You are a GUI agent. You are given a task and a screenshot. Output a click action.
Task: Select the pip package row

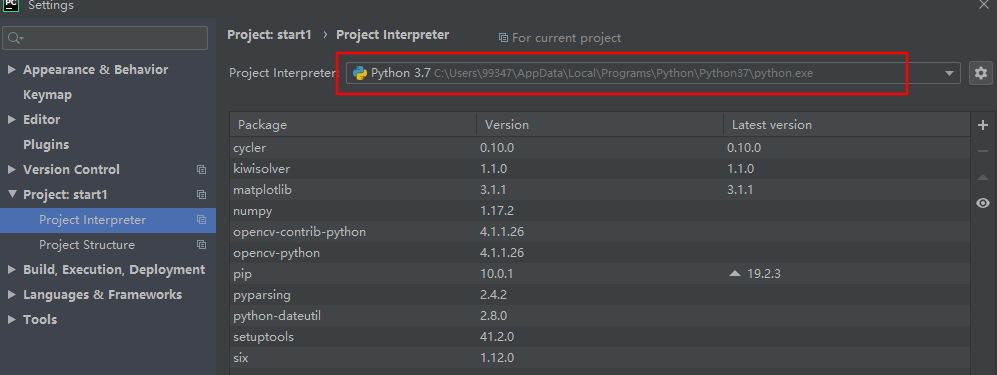point(600,274)
